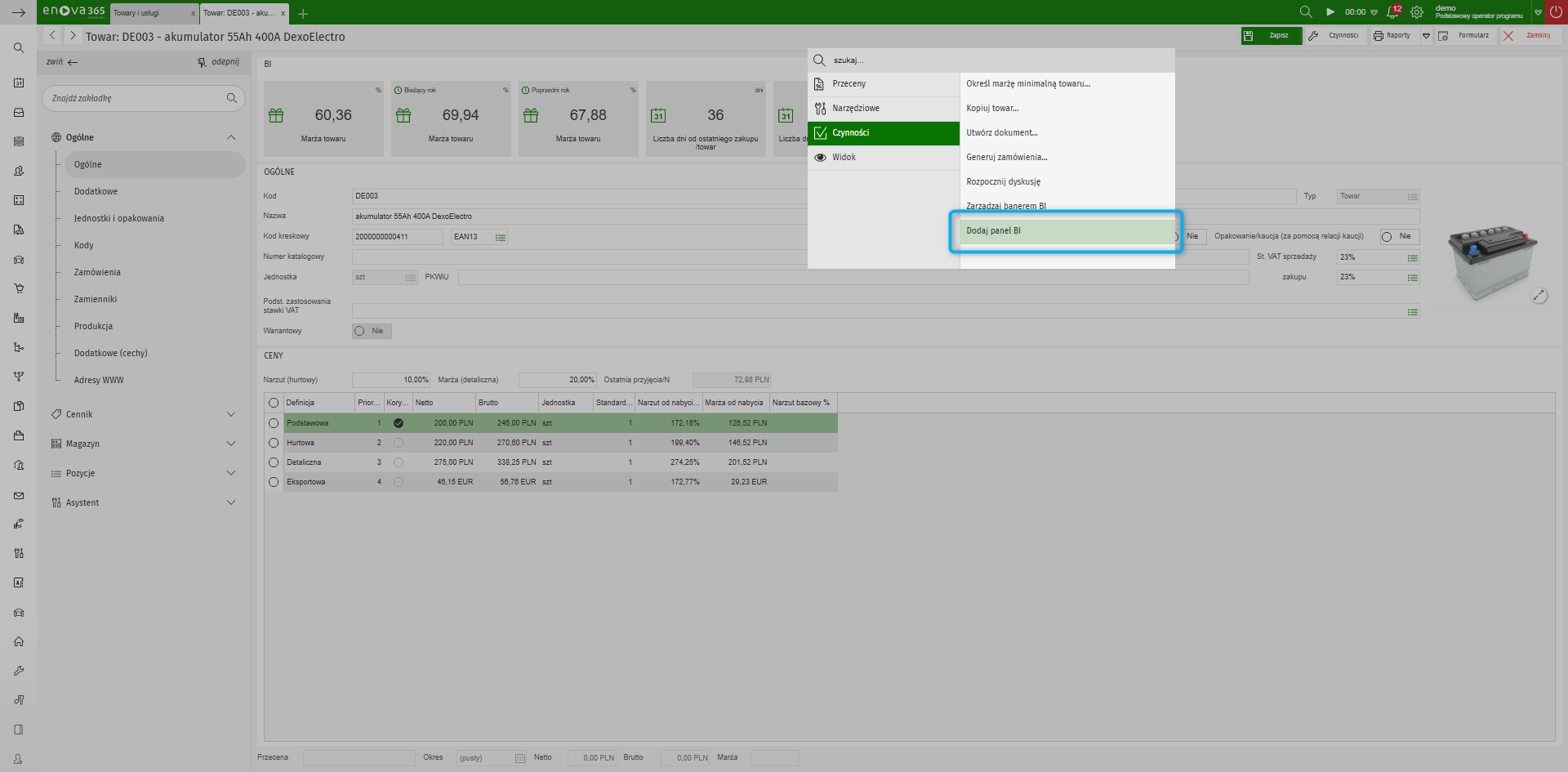The image size is (1568, 772).
Task: Expand the Magazyn section
Action: point(231,444)
